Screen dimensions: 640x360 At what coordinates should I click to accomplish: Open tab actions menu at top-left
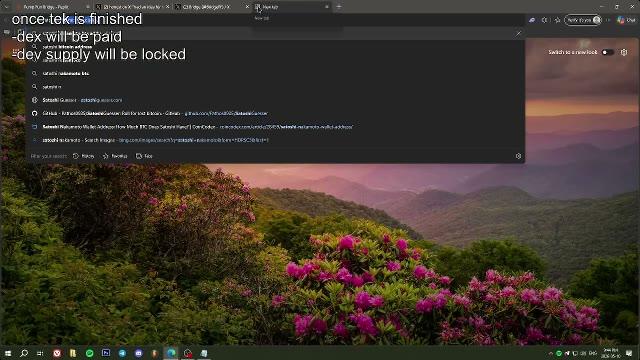pyautogui.click(x=6, y=7)
